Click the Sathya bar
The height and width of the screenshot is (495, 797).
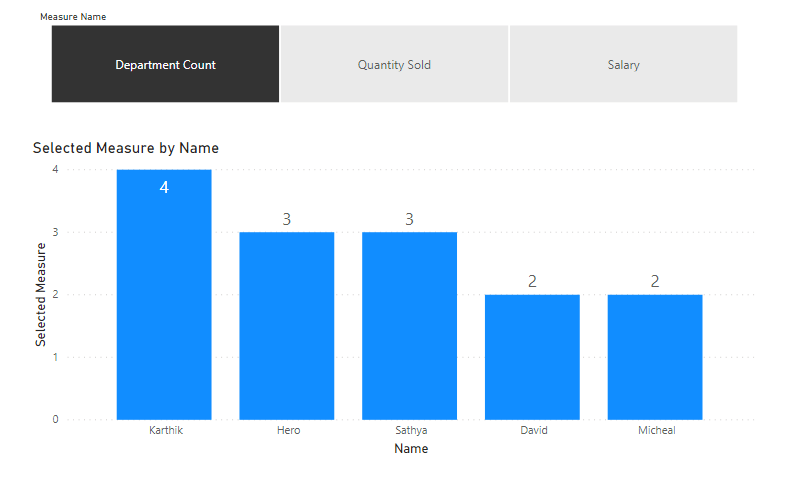pos(409,330)
